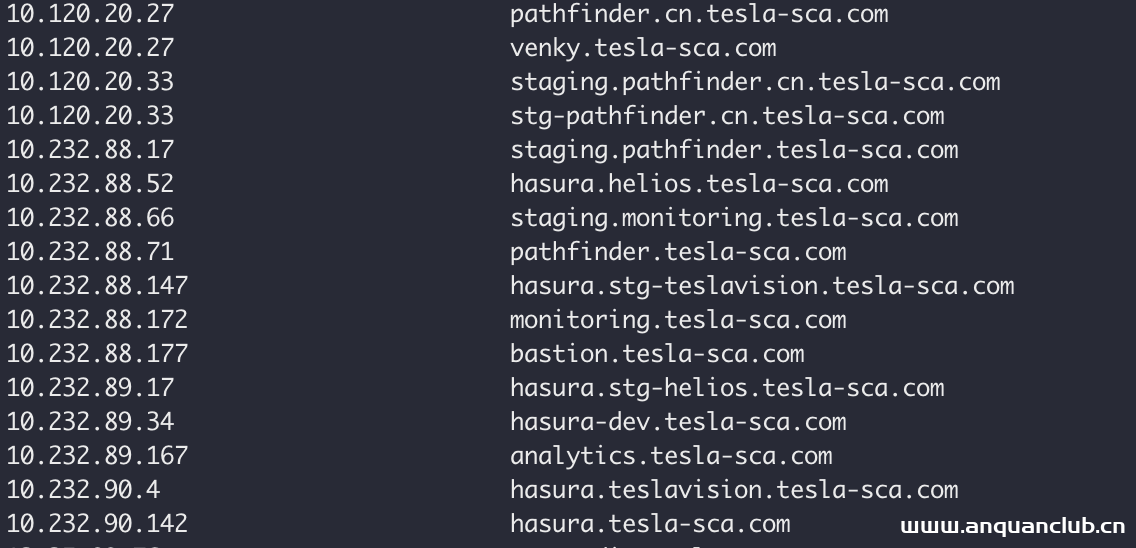Click hasura.teslavision.tesla-sca.com hostname
This screenshot has width=1136, height=548.
coord(733,490)
